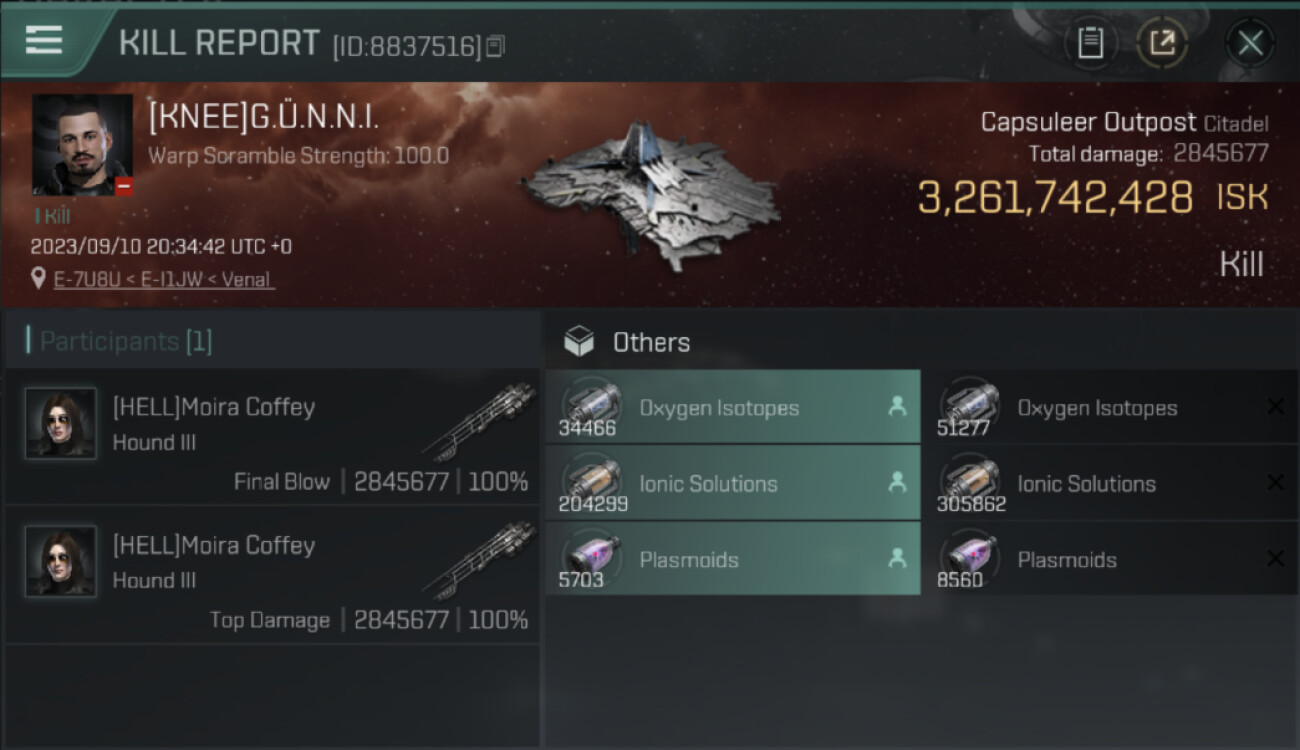Click destroyed Oxygen Isotopes 51277 icon

tap(969, 403)
